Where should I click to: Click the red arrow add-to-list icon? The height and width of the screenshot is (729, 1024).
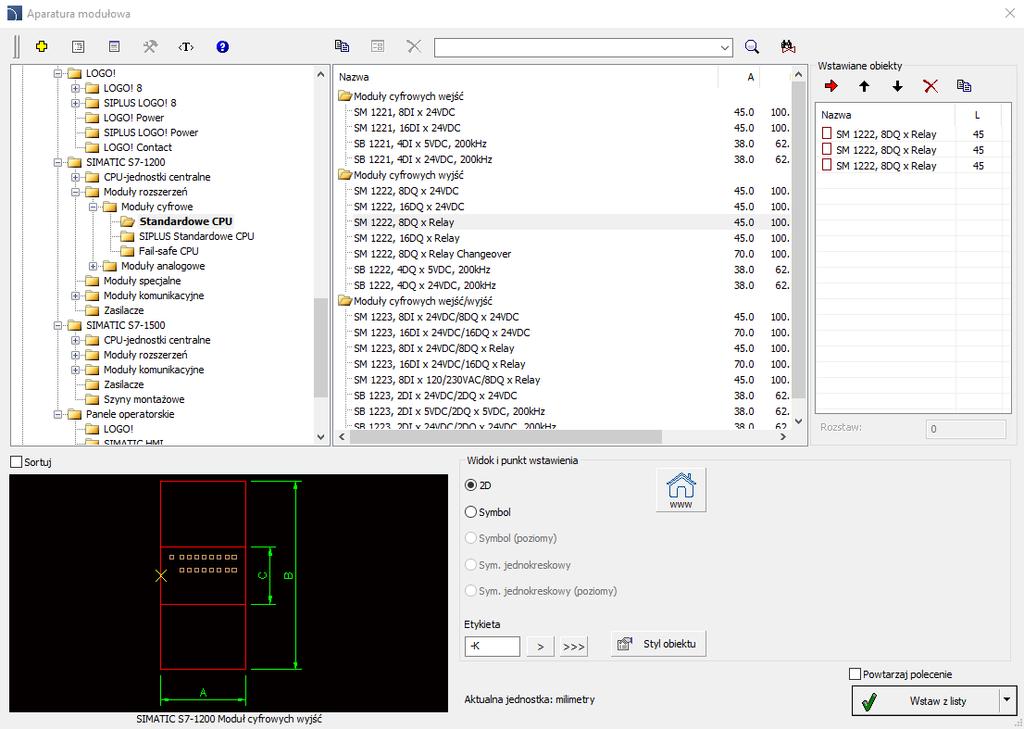pos(831,86)
